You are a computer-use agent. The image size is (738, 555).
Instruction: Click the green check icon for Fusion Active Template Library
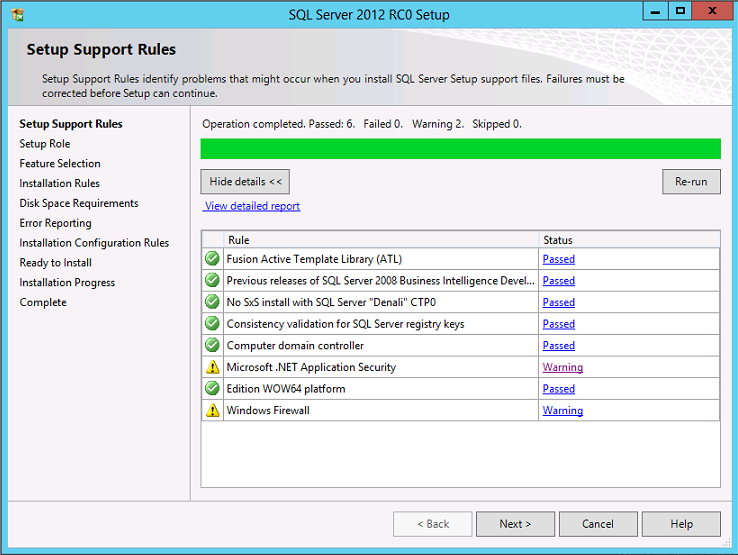tap(212, 259)
